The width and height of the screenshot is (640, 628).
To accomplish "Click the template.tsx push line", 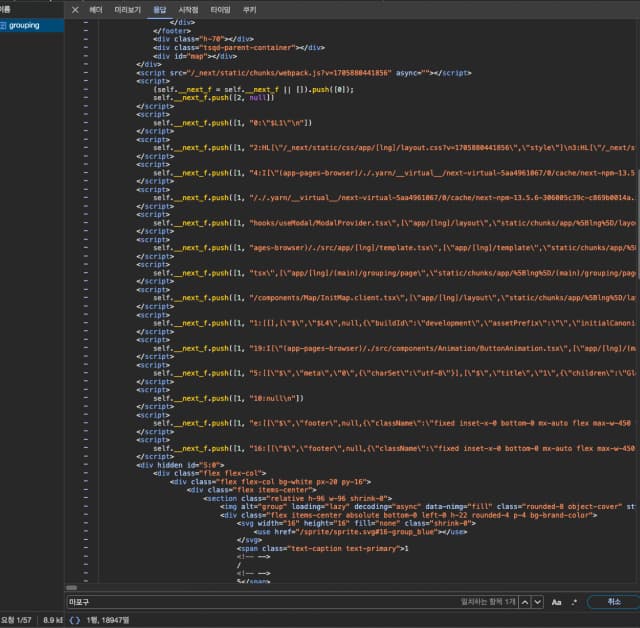I will [x=394, y=248].
